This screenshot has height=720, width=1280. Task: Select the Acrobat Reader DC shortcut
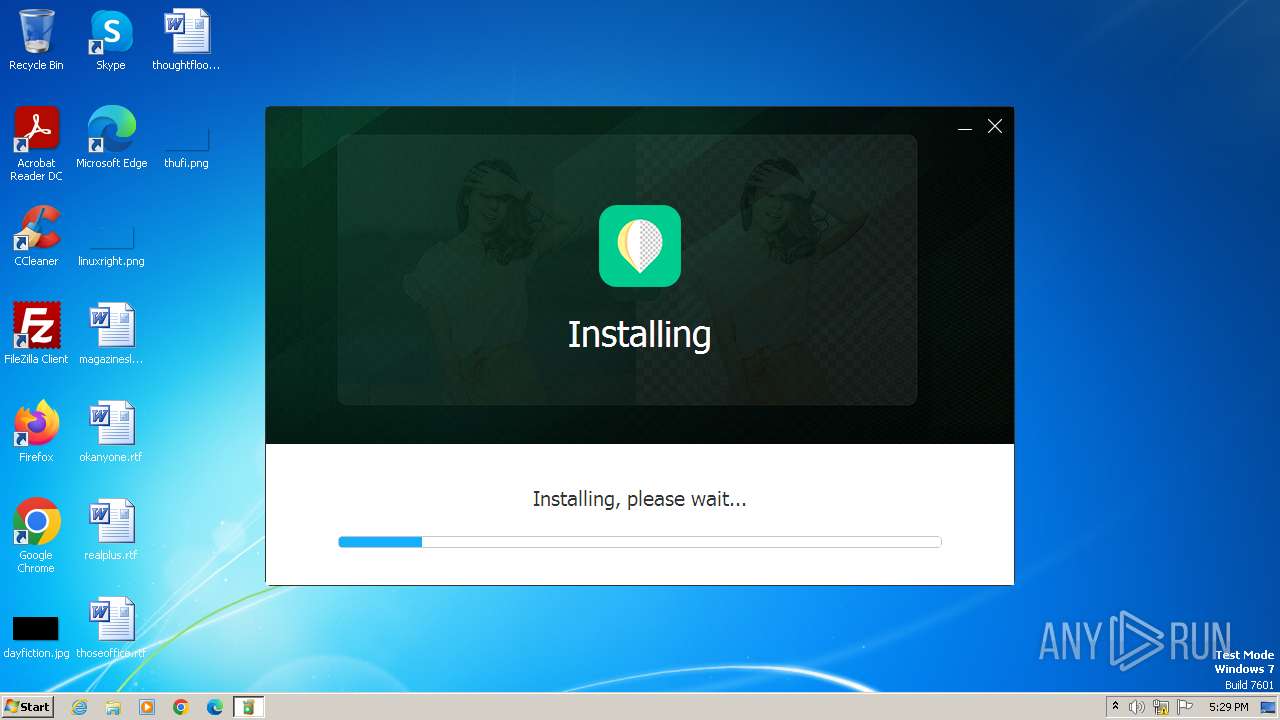coord(36,144)
